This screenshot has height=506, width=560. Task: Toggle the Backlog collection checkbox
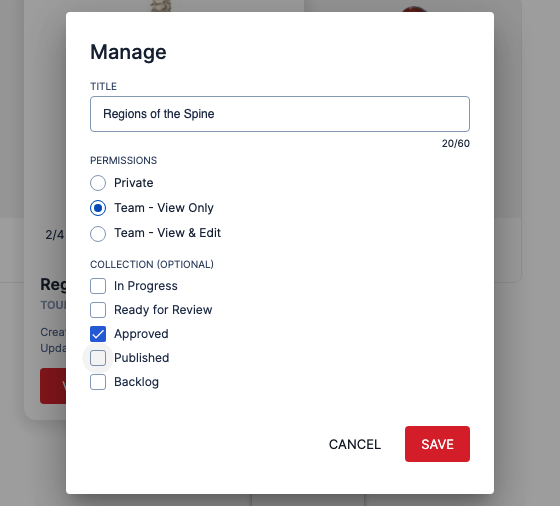click(98, 382)
